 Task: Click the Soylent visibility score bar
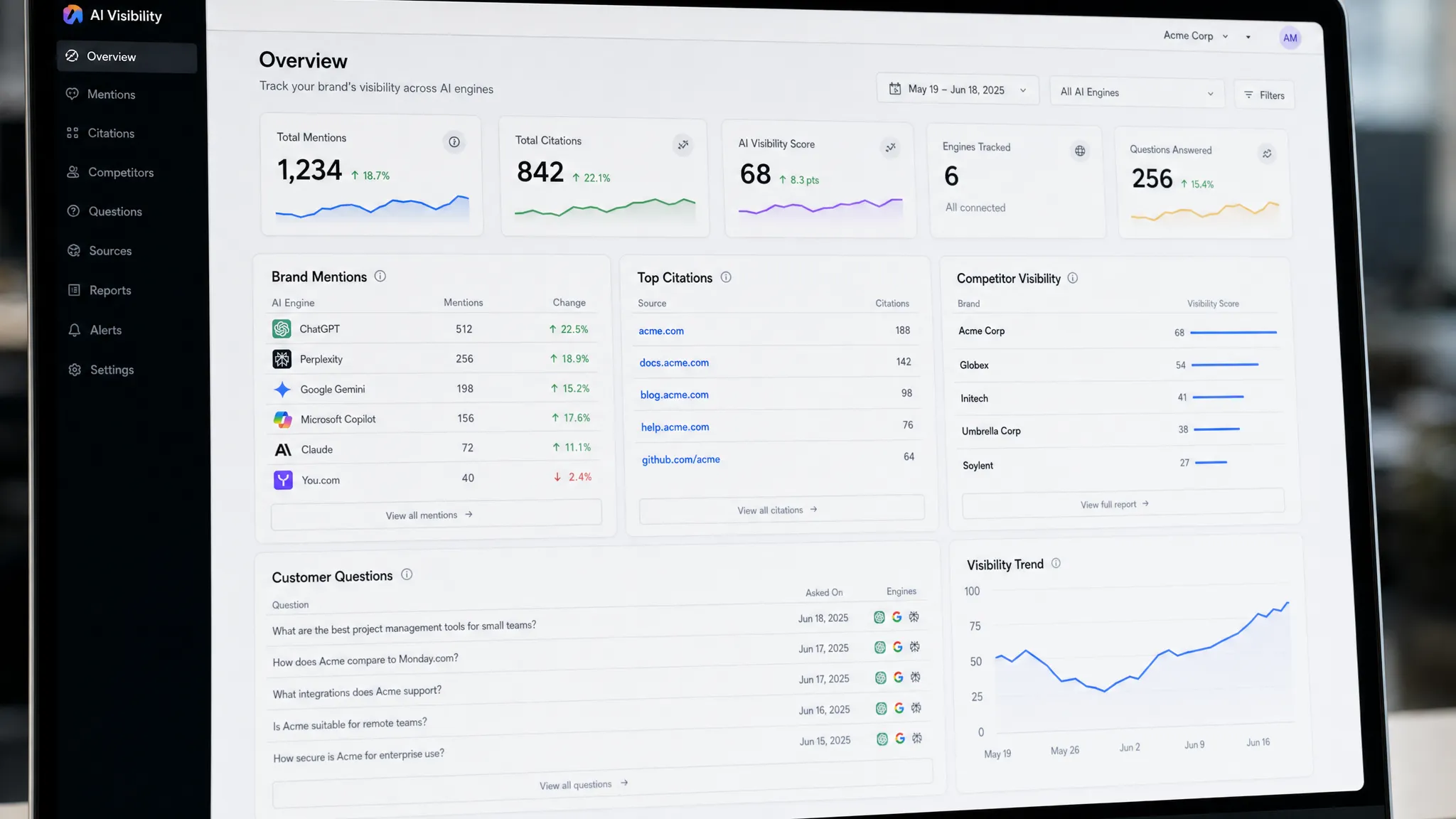coord(1211,463)
